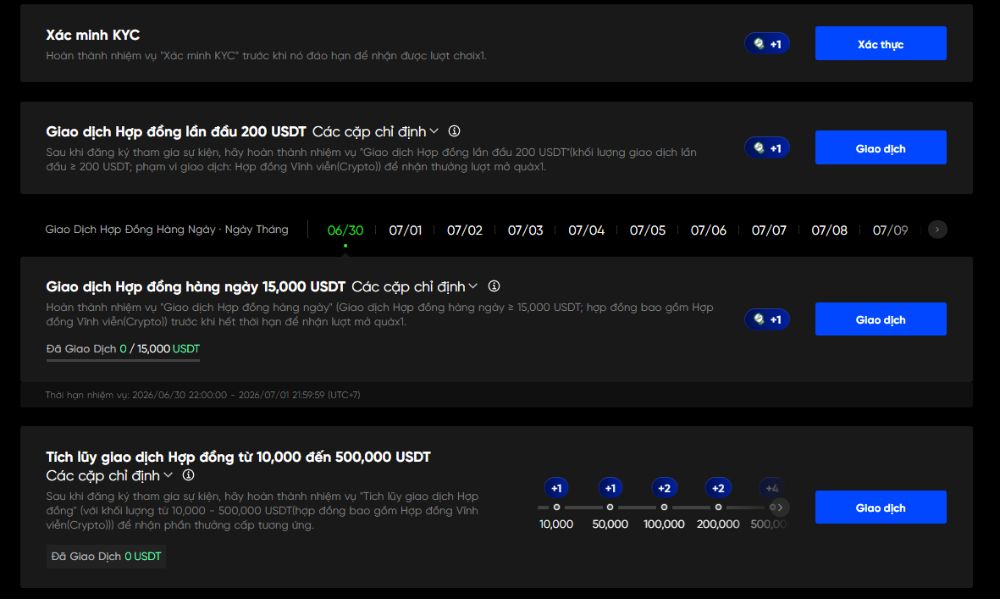Click the 10,000 milestone marker on progress track
1000x600 pixels.
[556, 507]
